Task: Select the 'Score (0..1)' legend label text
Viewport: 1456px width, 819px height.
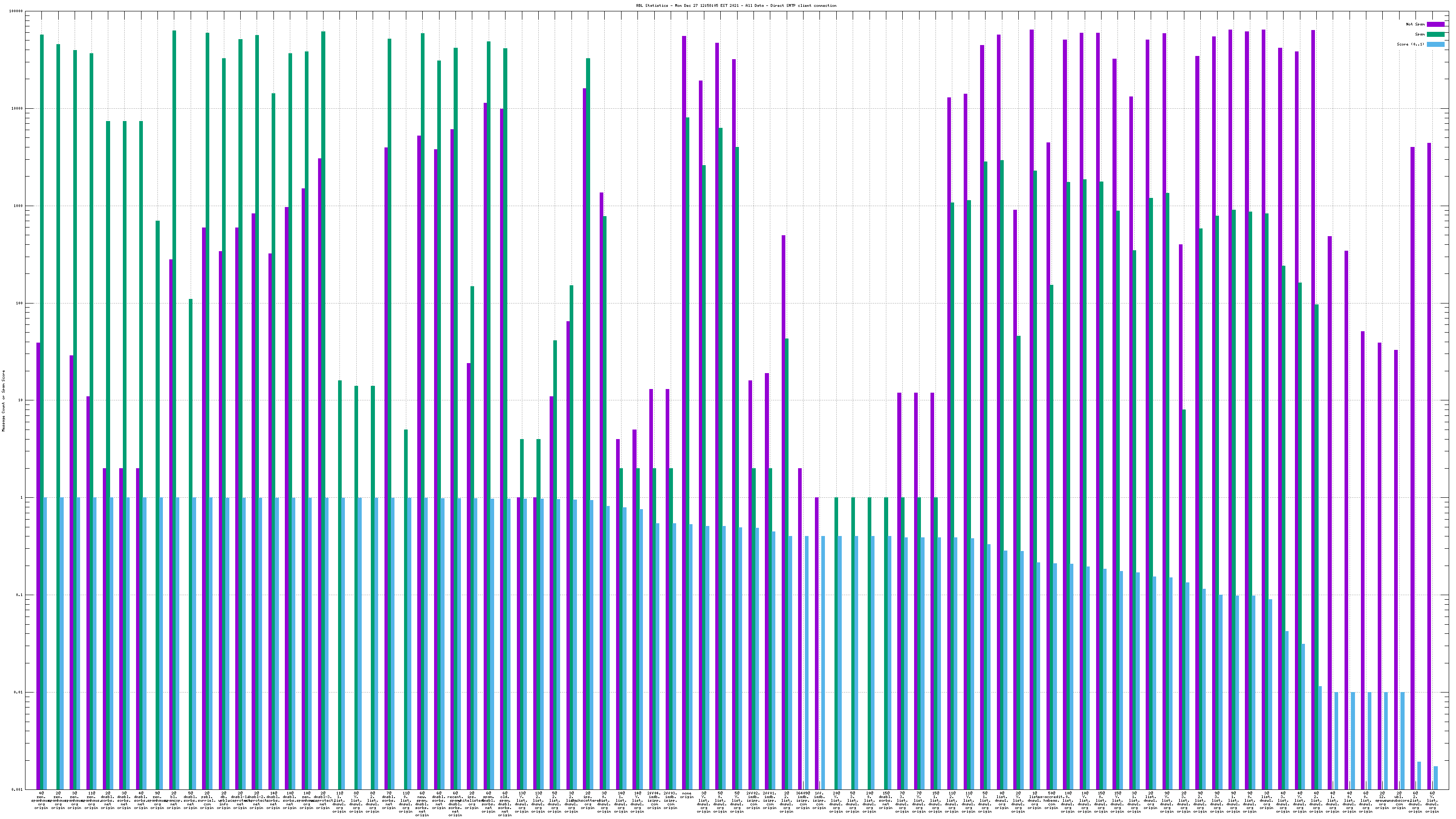Action: pos(1410,44)
